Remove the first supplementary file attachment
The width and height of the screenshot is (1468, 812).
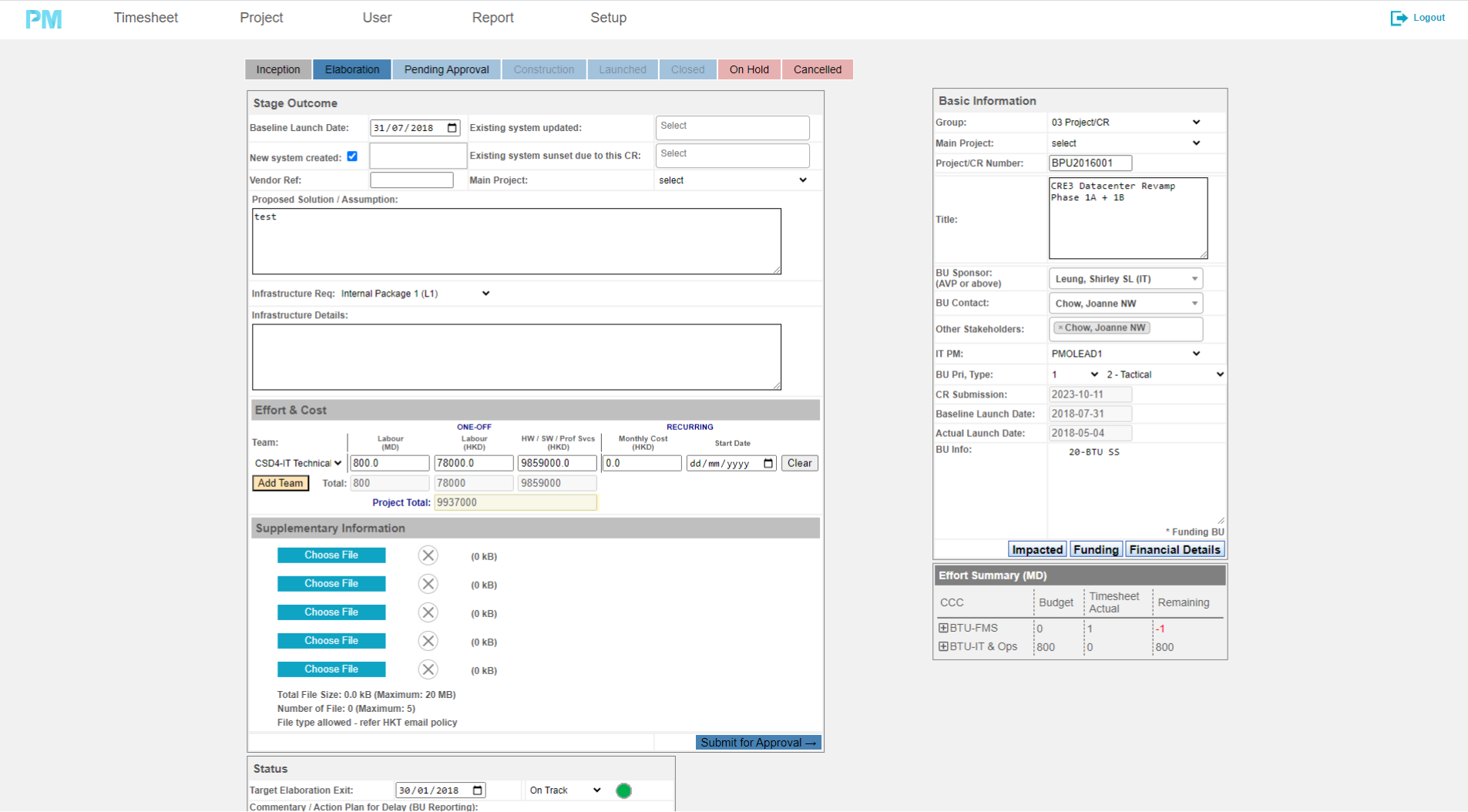428,555
